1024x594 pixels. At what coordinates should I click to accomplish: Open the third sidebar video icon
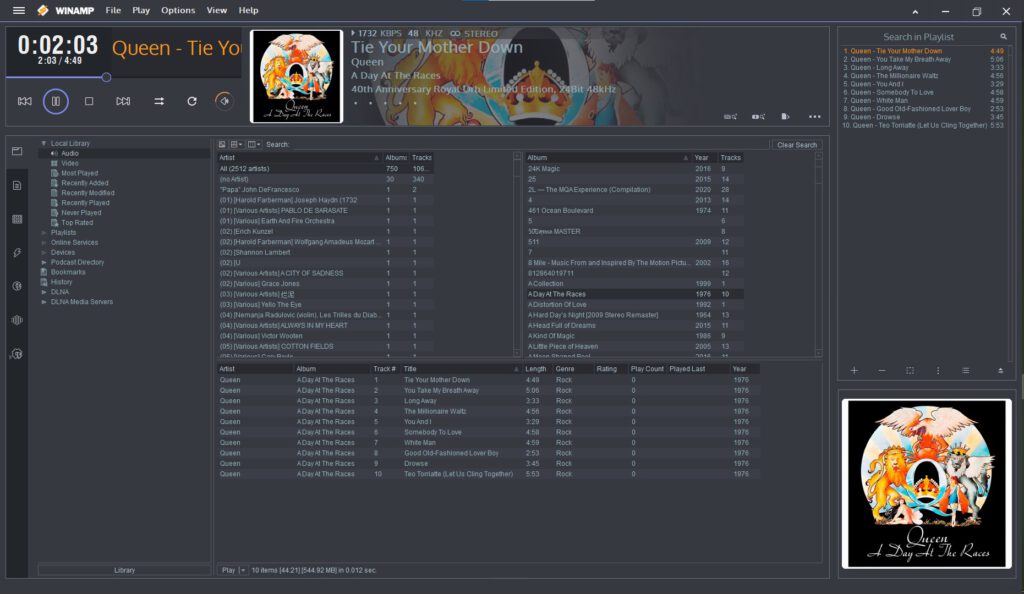[x=17, y=219]
